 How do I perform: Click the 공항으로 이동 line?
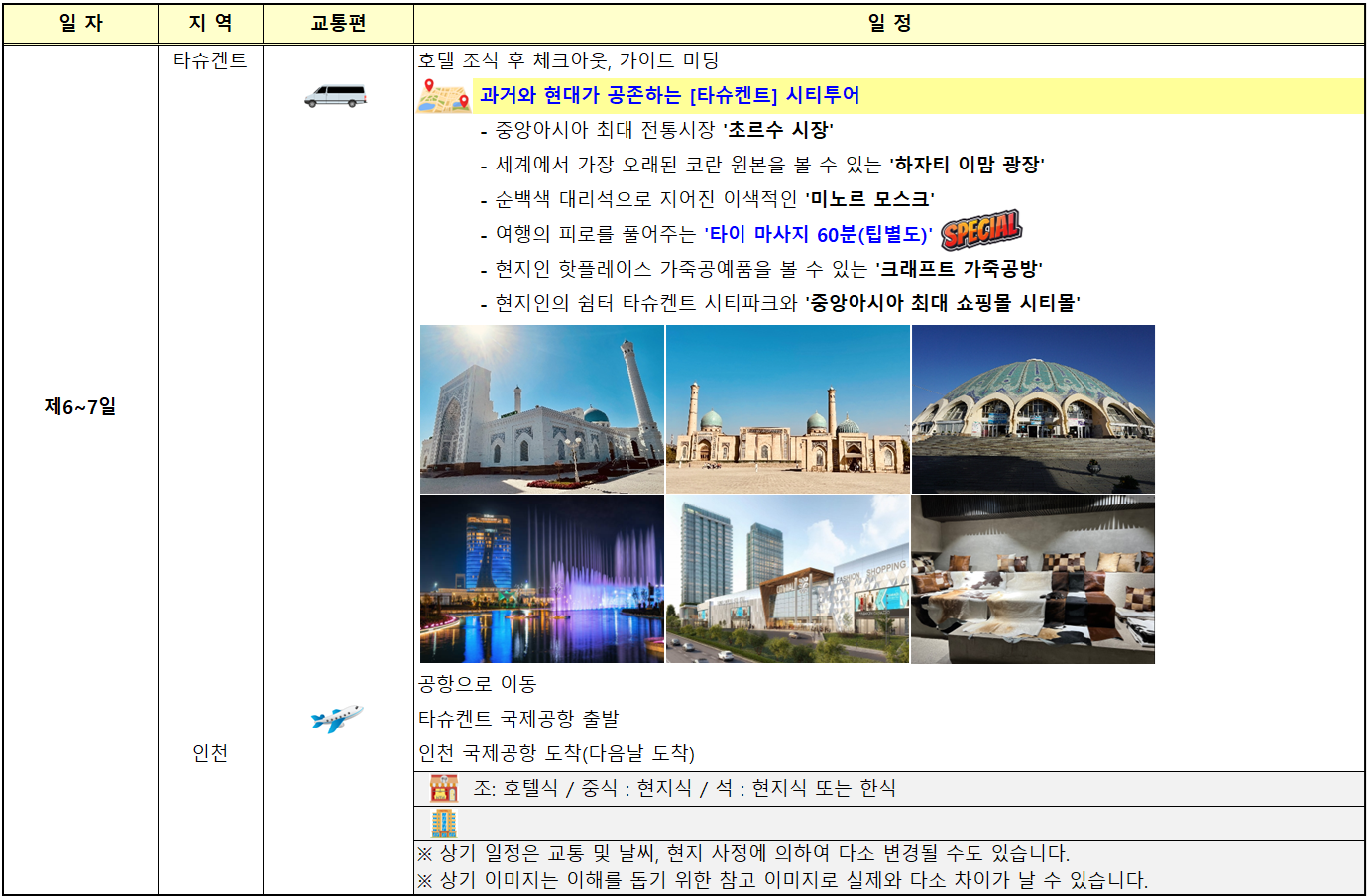click(x=478, y=684)
